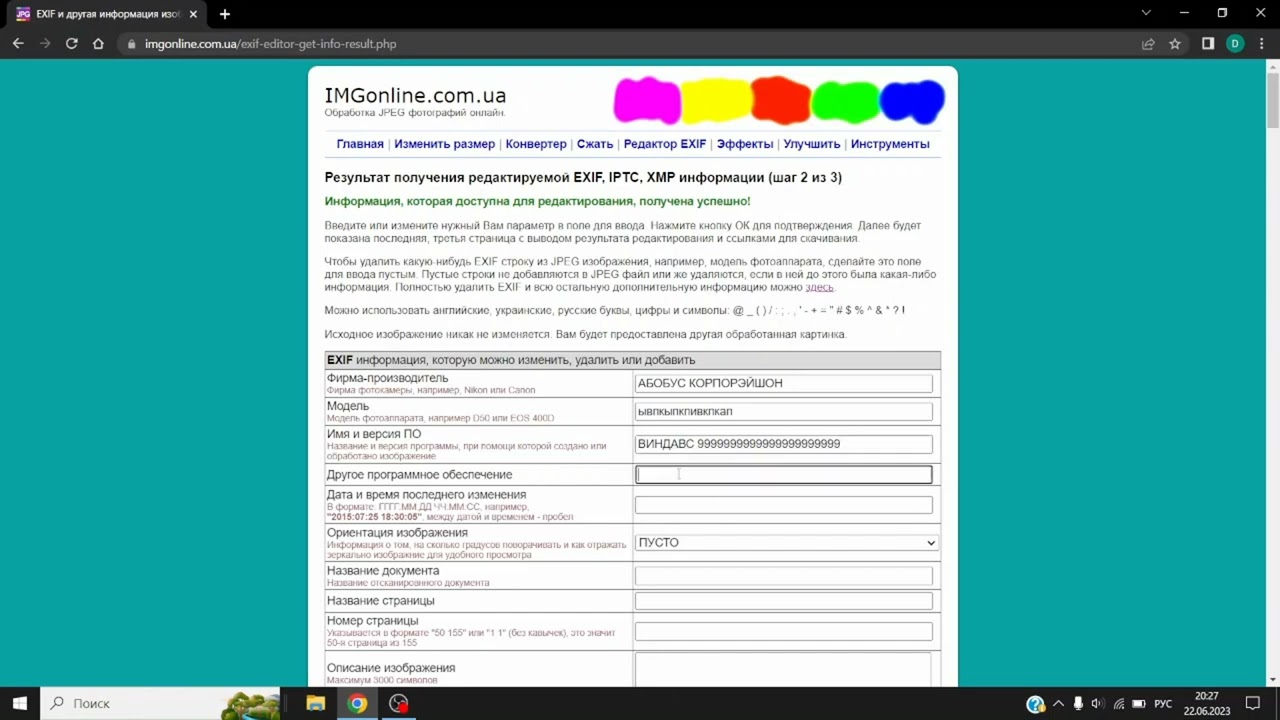This screenshot has width=1280, height=720.
Task: Click heading Результат получения редактируемой EXIF
Action: coord(583,177)
